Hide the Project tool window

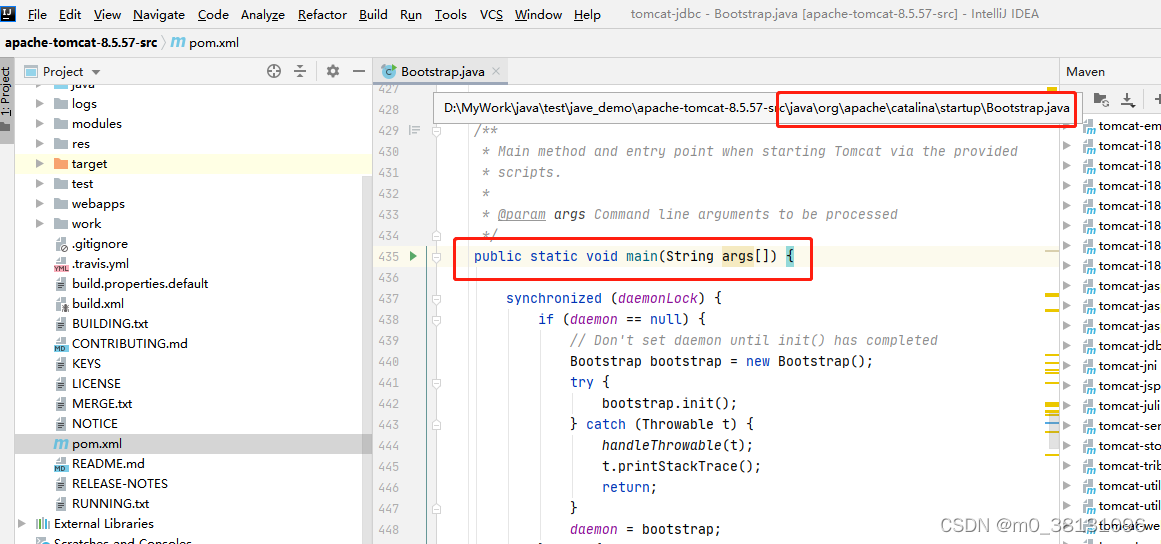coord(359,71)
